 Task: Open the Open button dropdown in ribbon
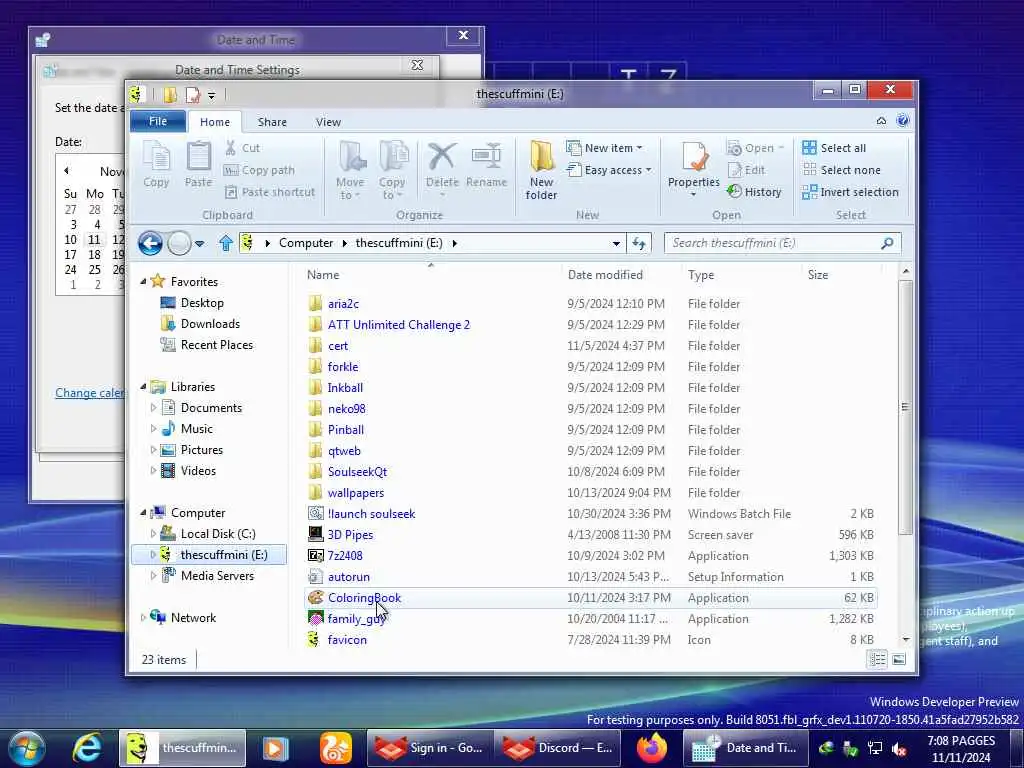pos(781,148)
